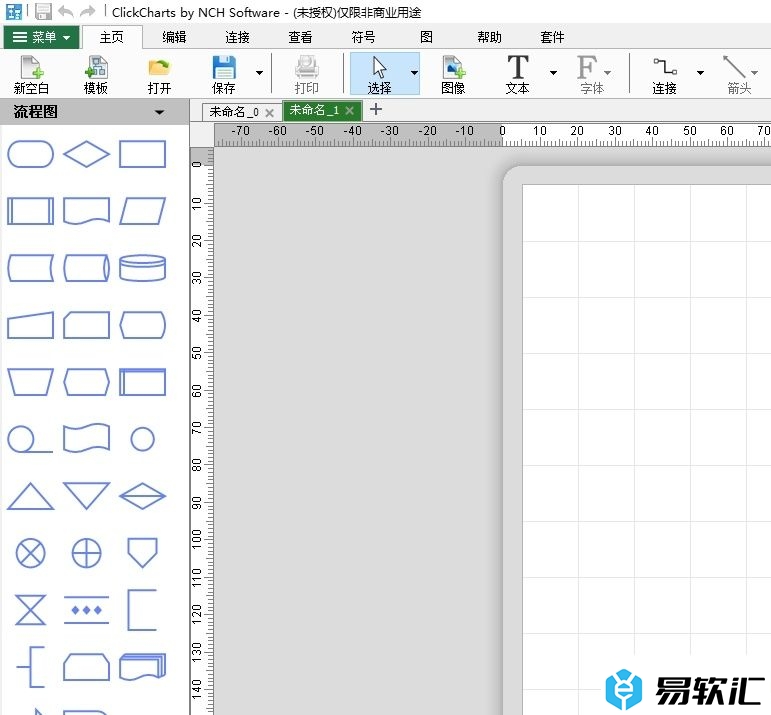Expand the Select (选择) dropdown arrow
Screen dimensions: 771x715
tap(415, 73)
